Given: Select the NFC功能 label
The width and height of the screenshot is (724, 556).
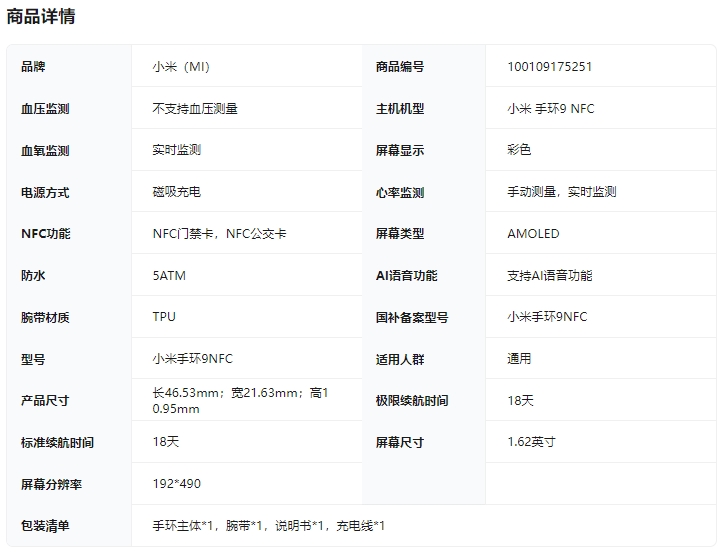Looking at the screenshot, I should point(46,234).
